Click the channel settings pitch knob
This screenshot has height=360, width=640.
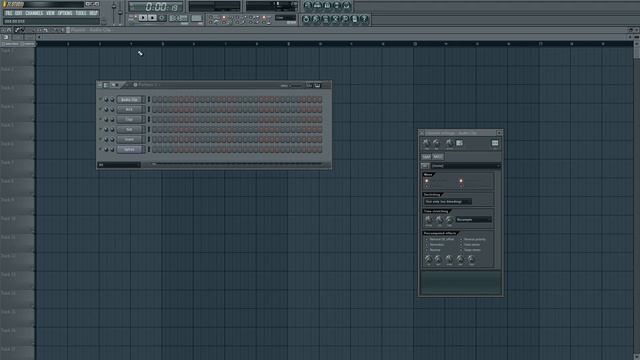tap(449, 142)
